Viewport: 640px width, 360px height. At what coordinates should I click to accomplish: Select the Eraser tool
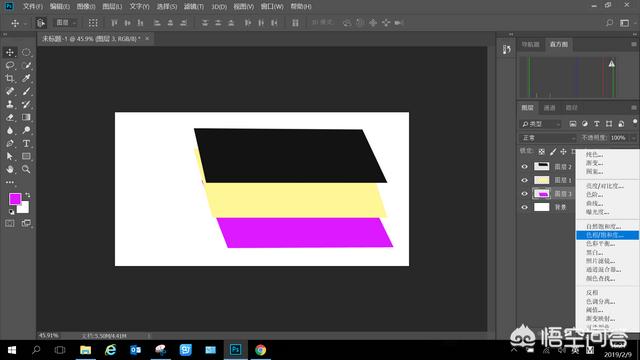(10, 118)
